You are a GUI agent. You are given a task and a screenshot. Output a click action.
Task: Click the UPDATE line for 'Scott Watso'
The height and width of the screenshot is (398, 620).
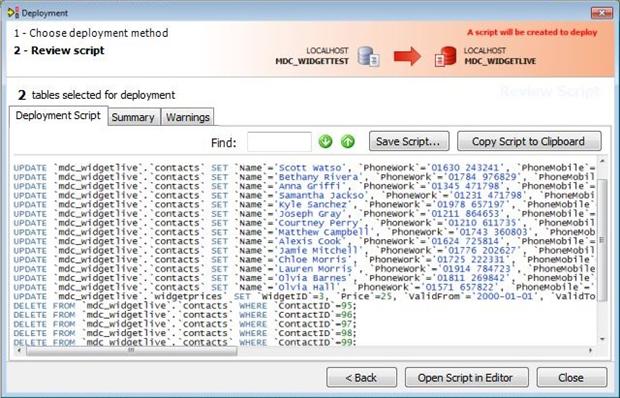pyautogui.click(x=304, y=168)
